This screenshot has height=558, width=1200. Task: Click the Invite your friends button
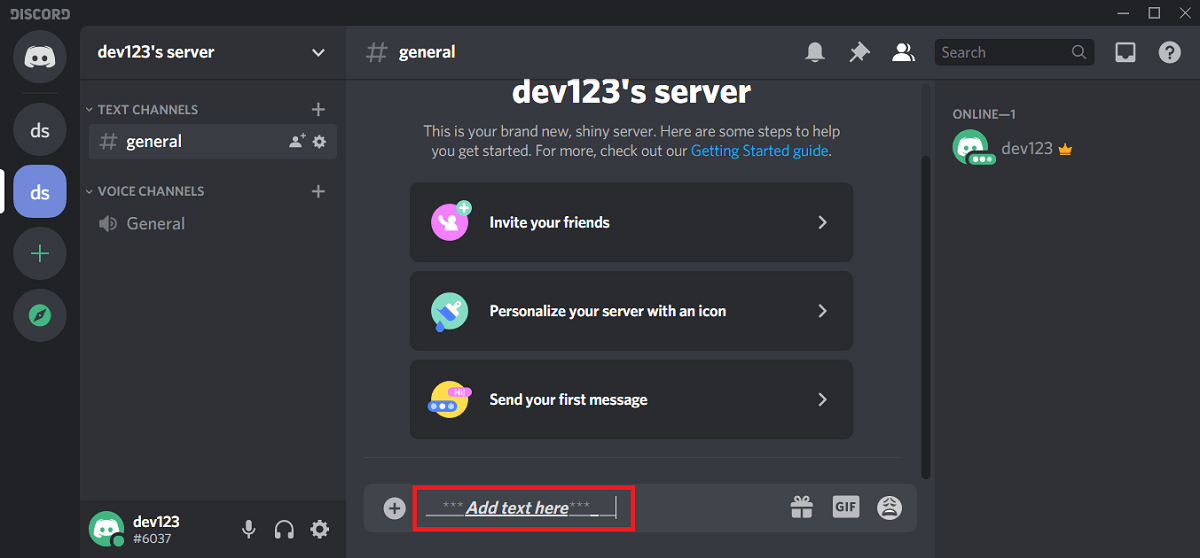(631, 223)
